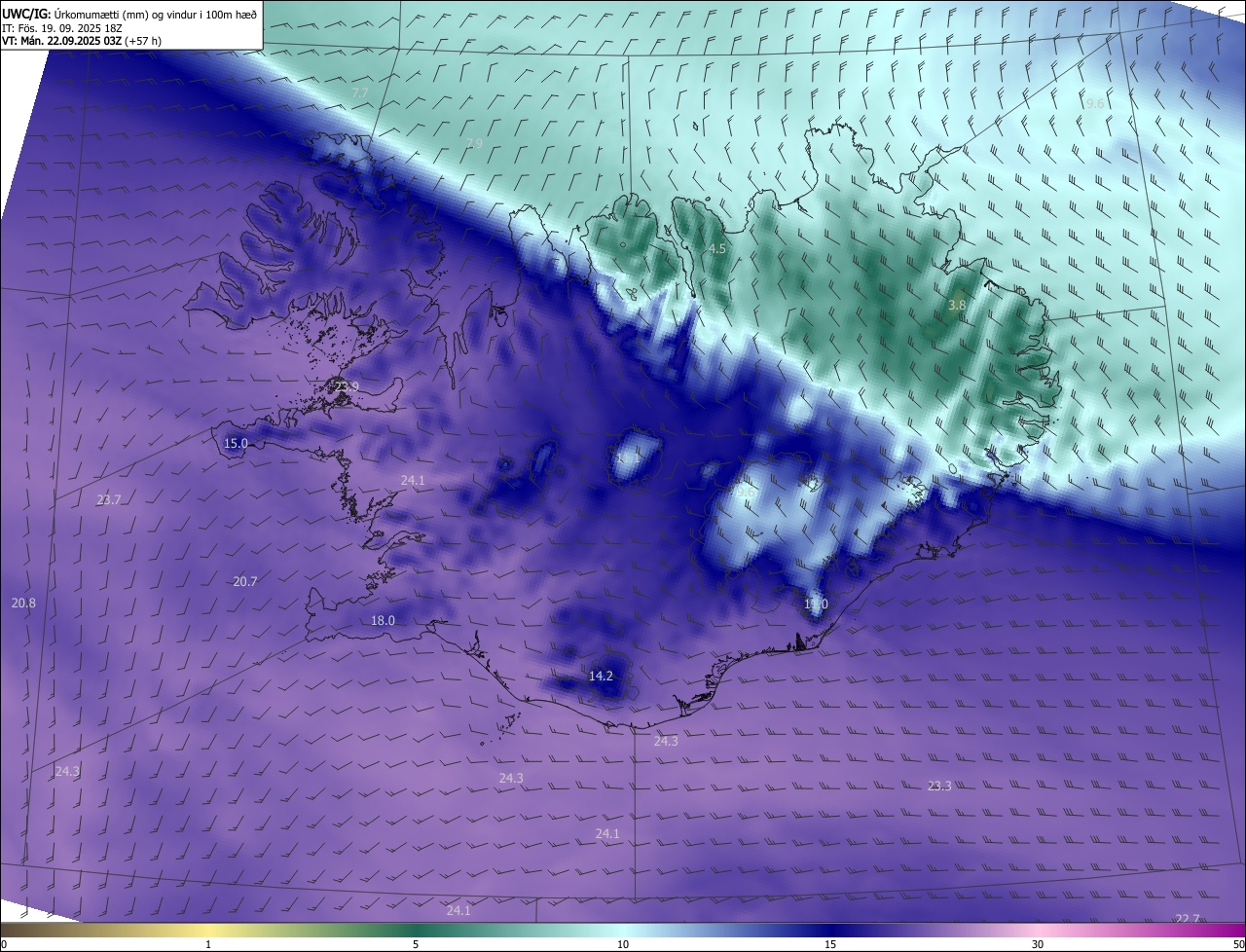Click the colour scale tick label 30
Viewport: 1246px width, 952px height.
[x=1038, y=944]
